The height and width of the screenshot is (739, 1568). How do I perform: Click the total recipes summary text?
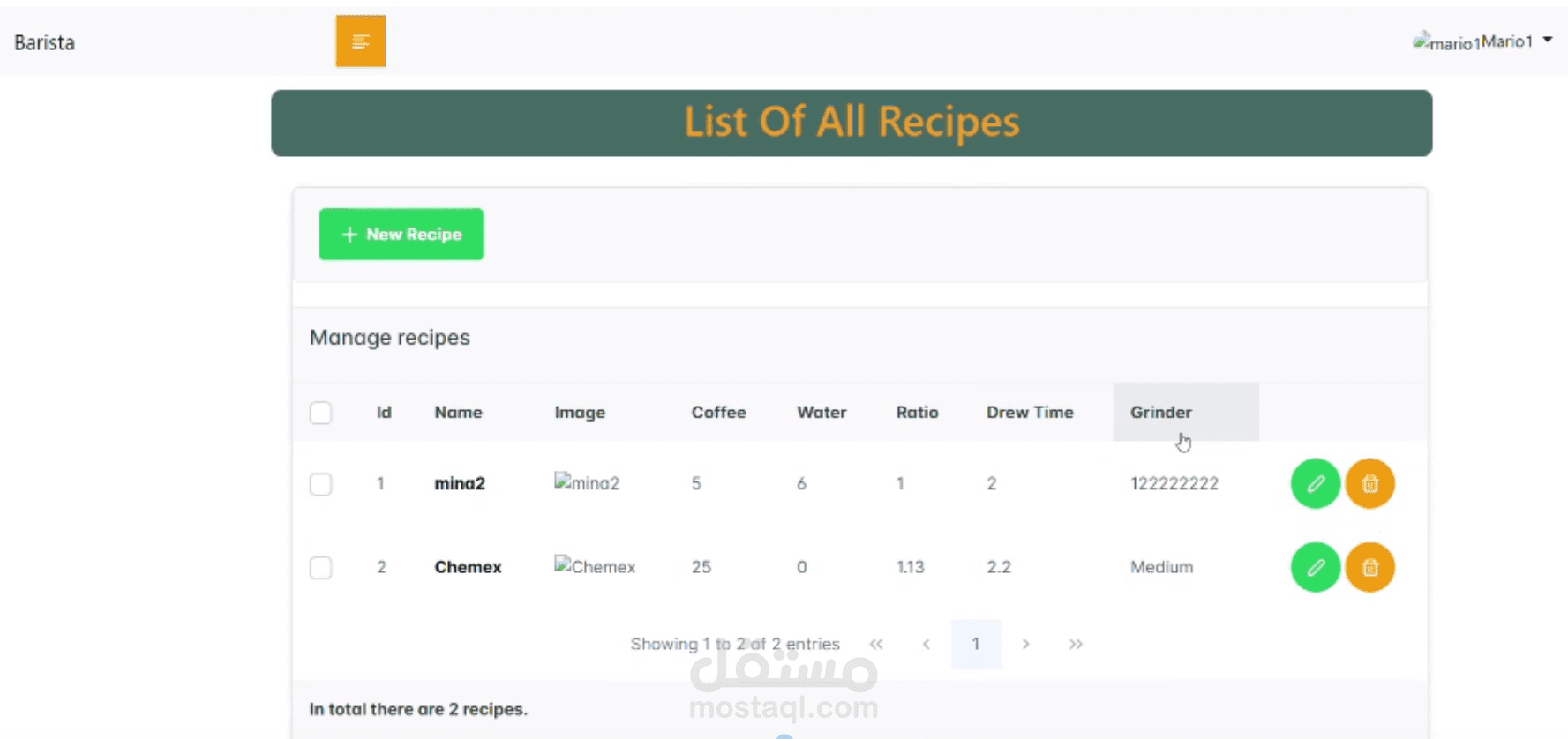pyautogui.click(x=418, y=709)
